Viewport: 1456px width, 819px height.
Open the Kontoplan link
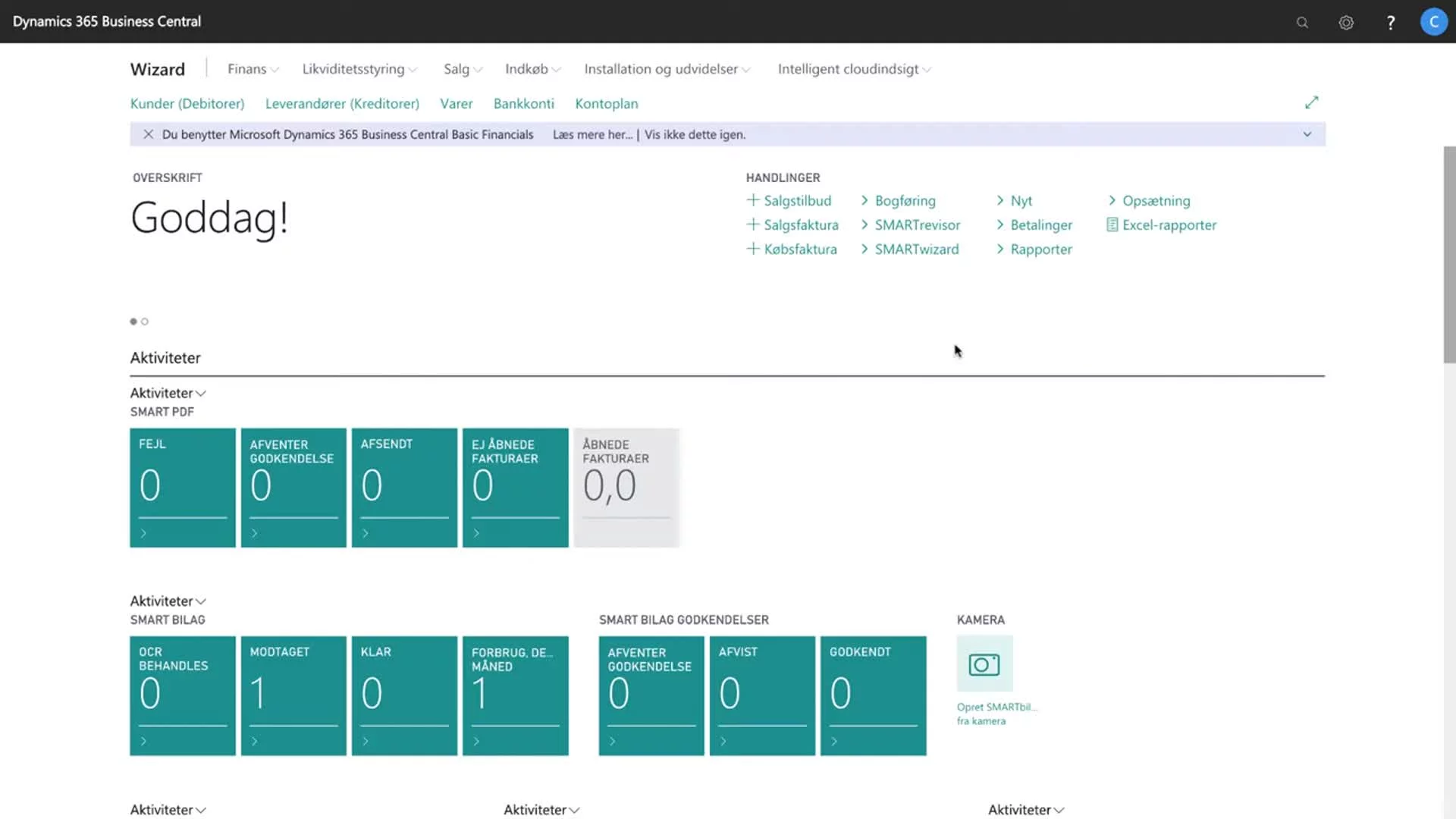607,104
